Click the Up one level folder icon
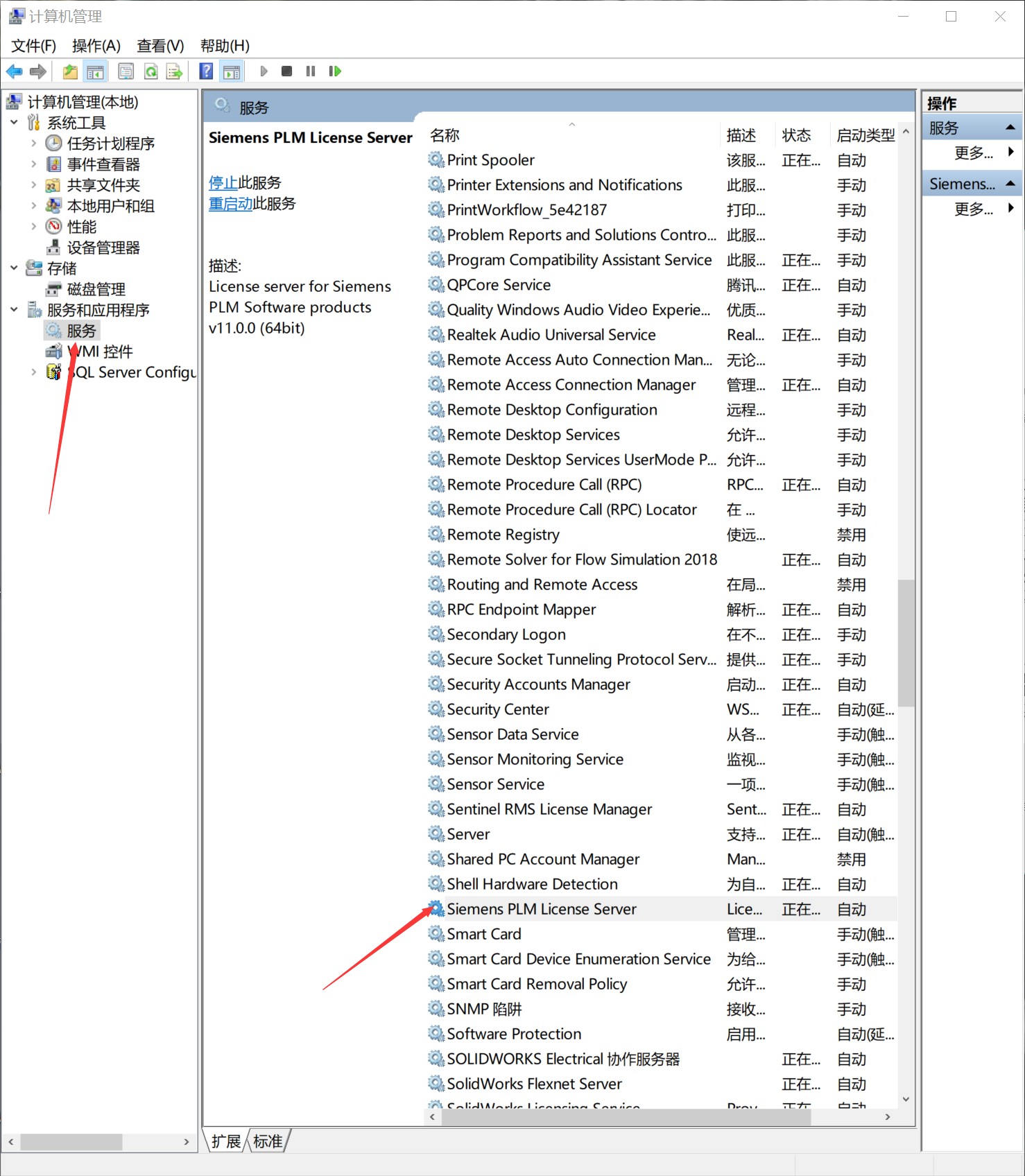 (70, 71)
